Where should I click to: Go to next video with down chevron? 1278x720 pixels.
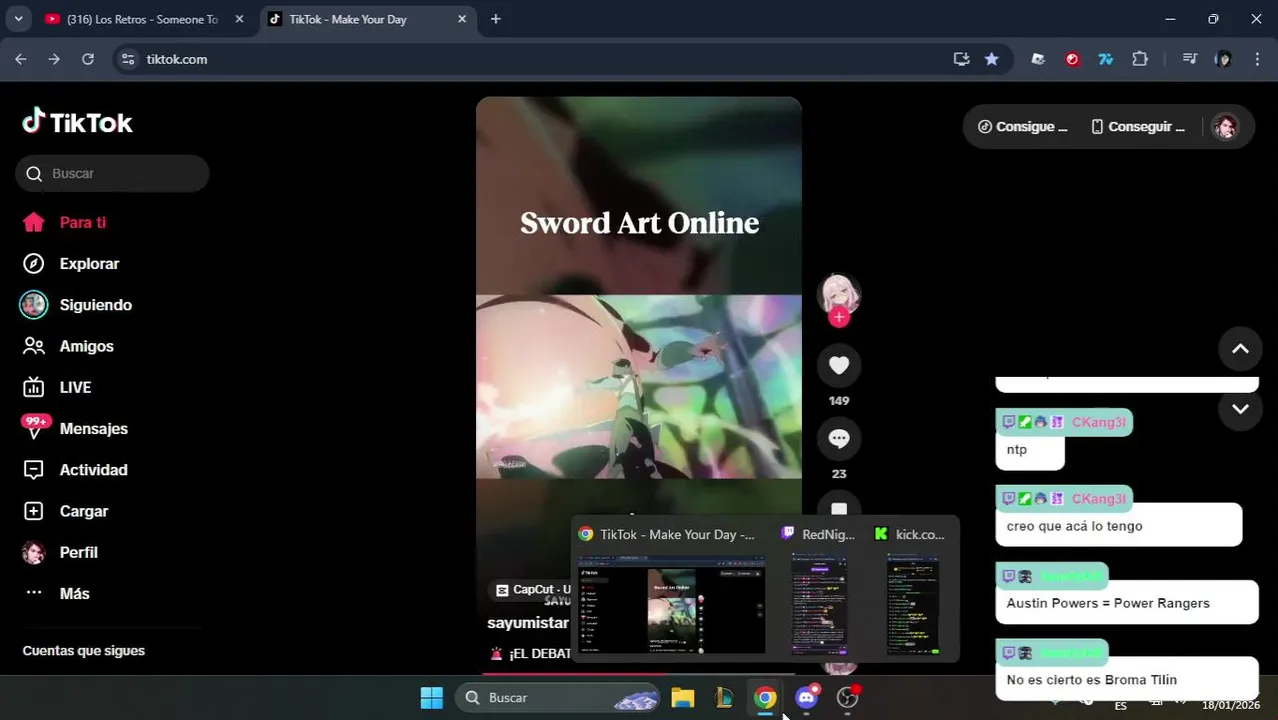(1240, 409)
